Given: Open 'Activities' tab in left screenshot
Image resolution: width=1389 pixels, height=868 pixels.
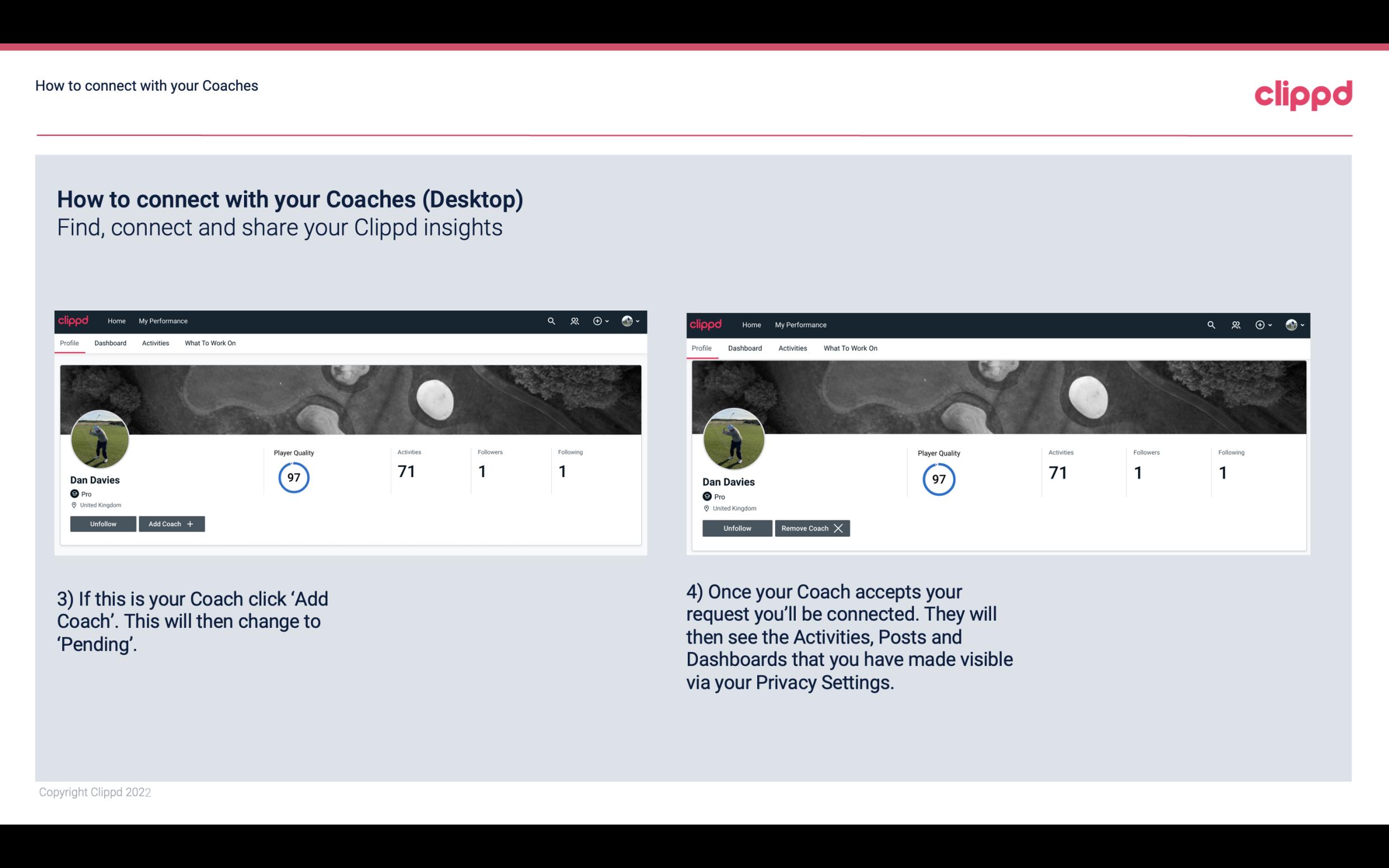Looking at the screenshot, I should 155,343.
